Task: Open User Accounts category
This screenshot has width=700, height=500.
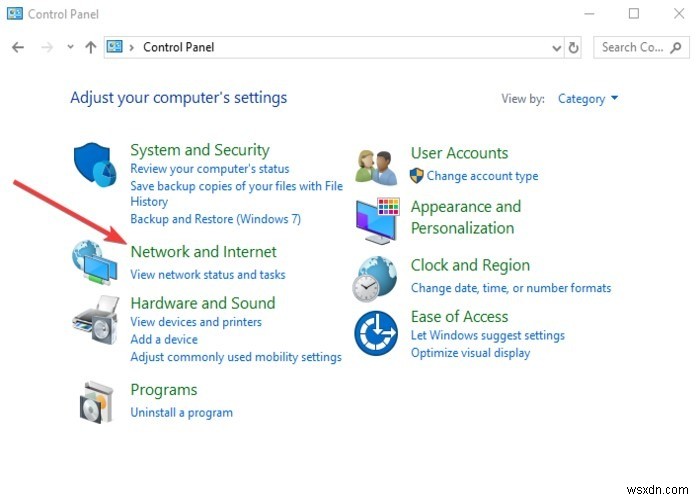Action: [459, 153]
